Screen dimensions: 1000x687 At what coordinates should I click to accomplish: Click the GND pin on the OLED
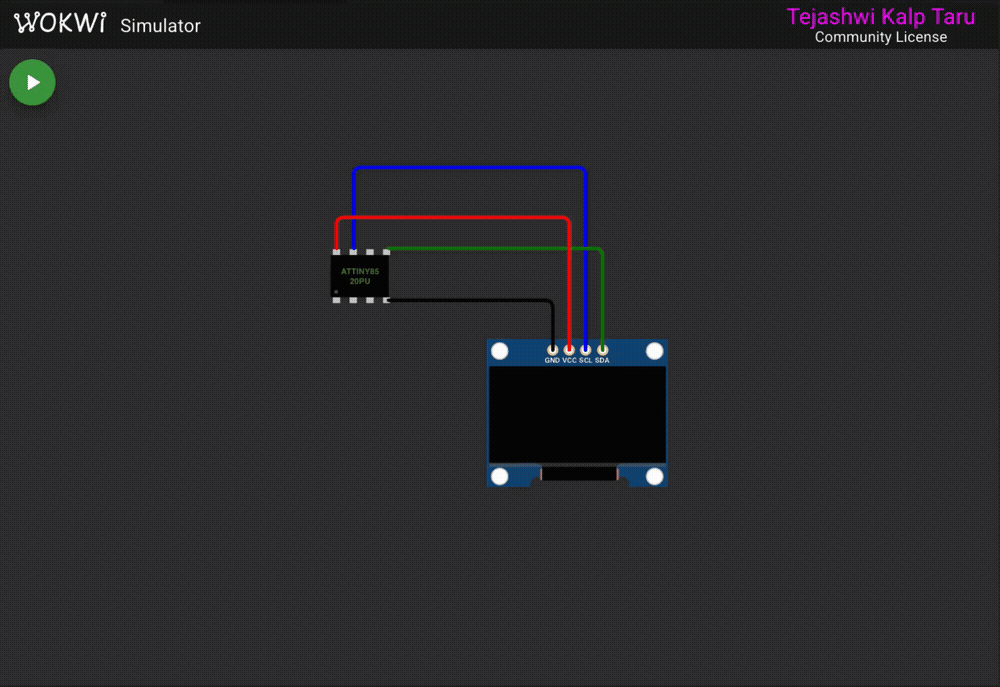[x=552, y=349]
